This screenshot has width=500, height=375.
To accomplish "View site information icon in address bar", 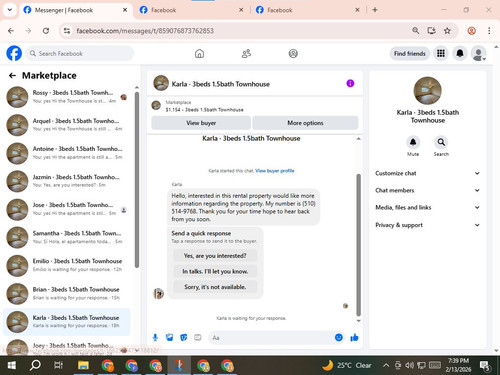I will click(x=67, y=31).
